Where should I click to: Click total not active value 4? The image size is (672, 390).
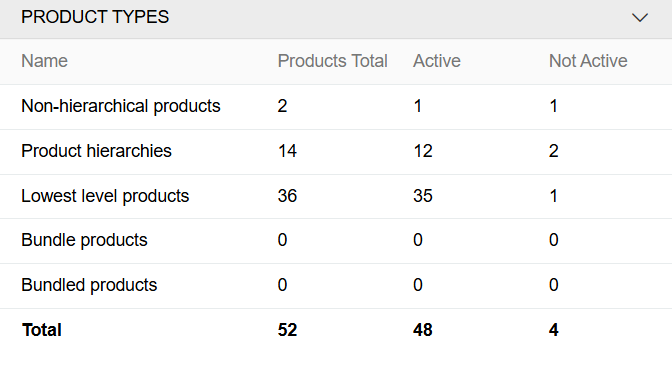553,330
